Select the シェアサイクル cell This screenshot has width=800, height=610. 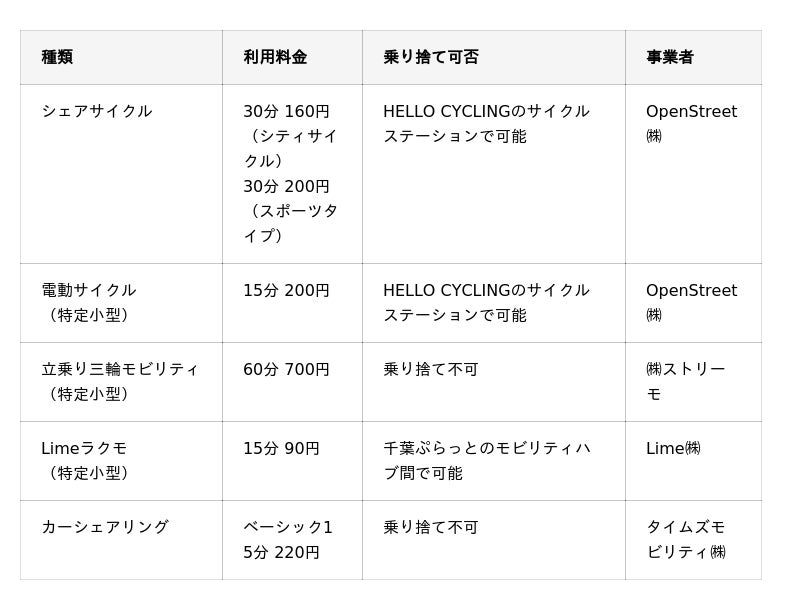(x=97, y=111)
